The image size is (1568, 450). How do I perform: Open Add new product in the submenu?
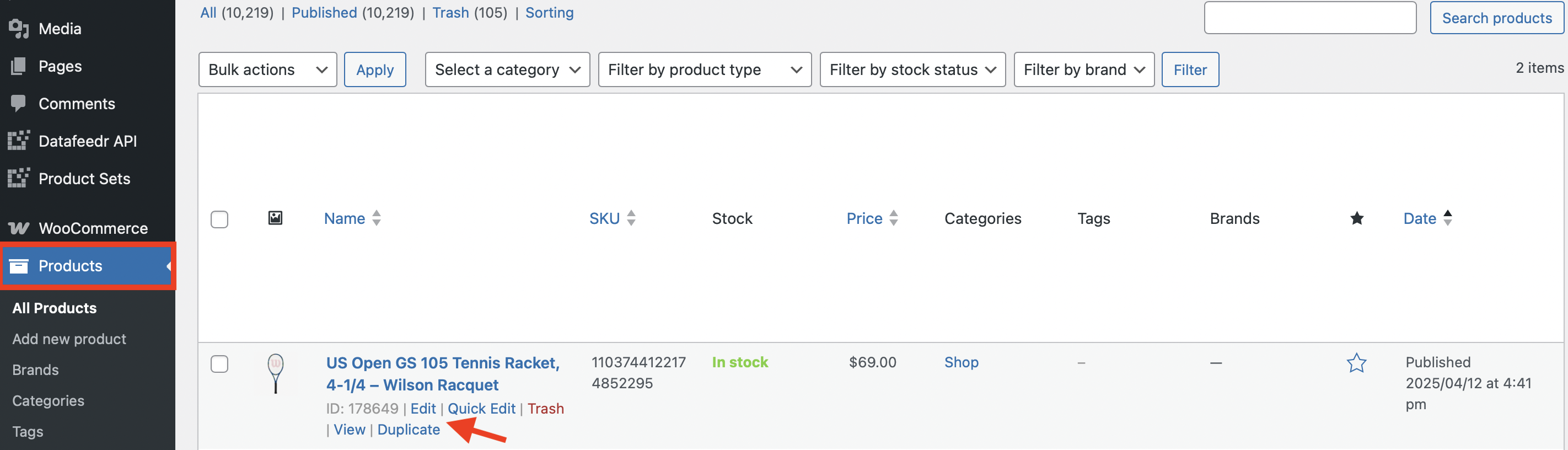click(x=69, y=339)
